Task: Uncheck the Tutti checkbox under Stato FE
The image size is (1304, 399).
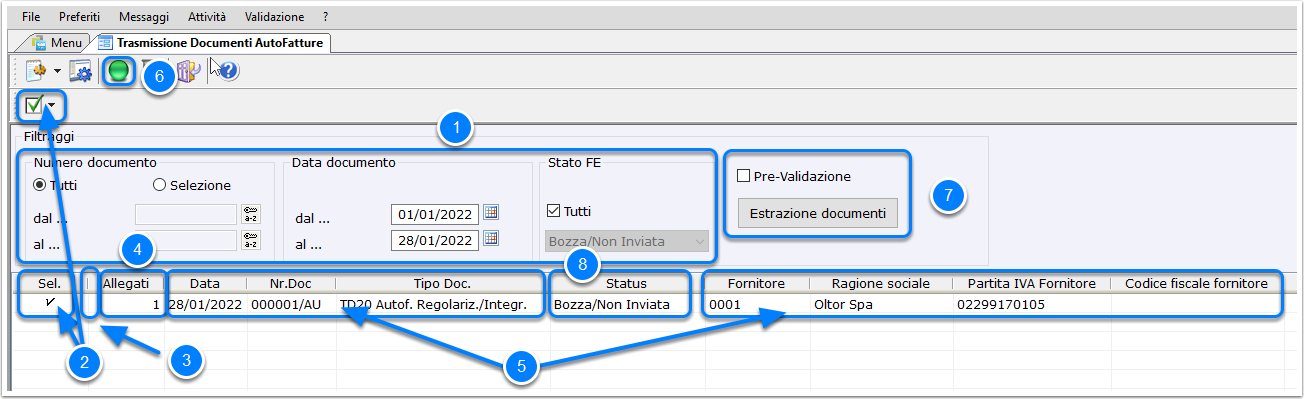Action: pyautogui.click(x=554, y=211)
